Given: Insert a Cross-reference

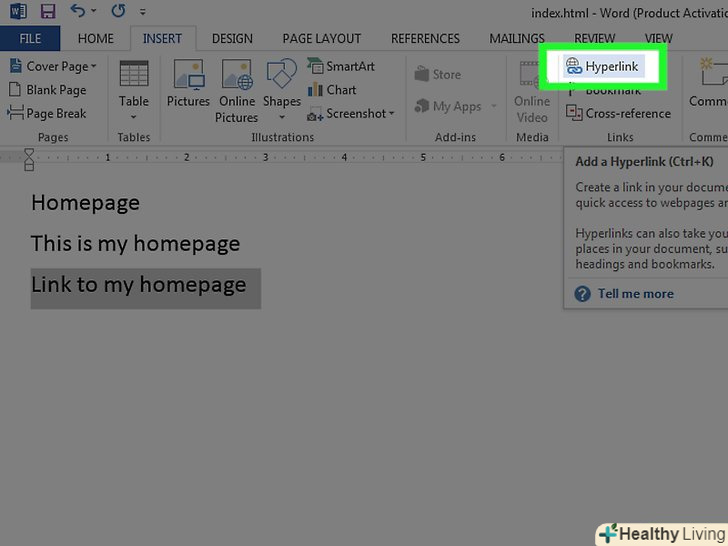Looking at the screenshot, I should tap(618, 113).
